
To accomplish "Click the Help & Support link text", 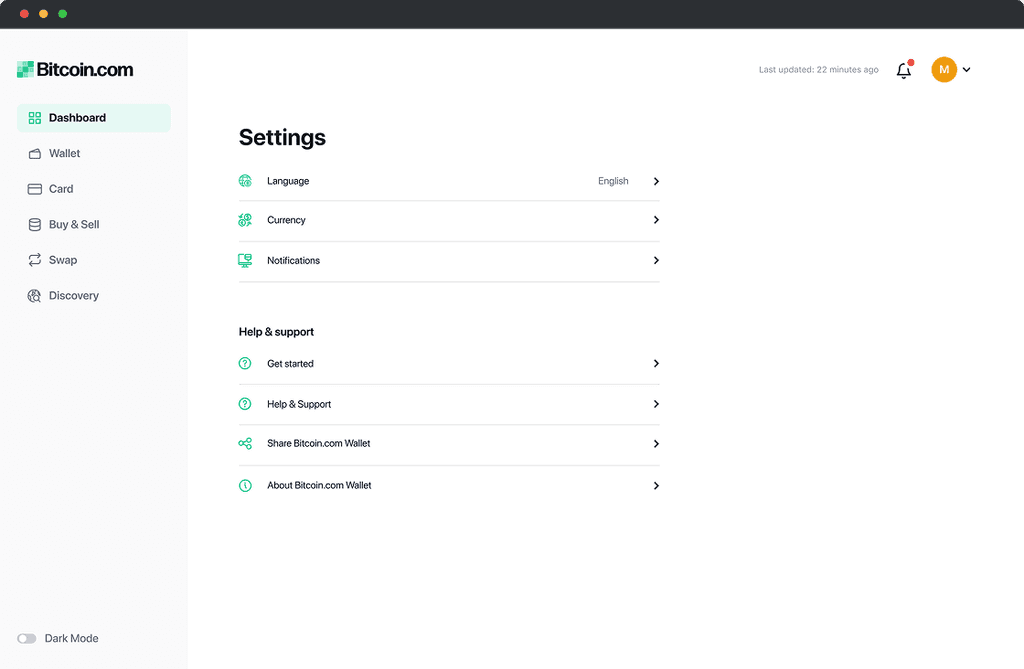I will (299, 404).
